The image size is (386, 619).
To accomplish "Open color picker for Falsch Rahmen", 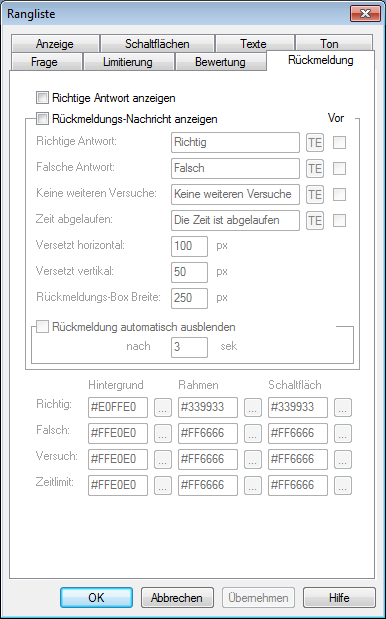I will coord(253,433).
